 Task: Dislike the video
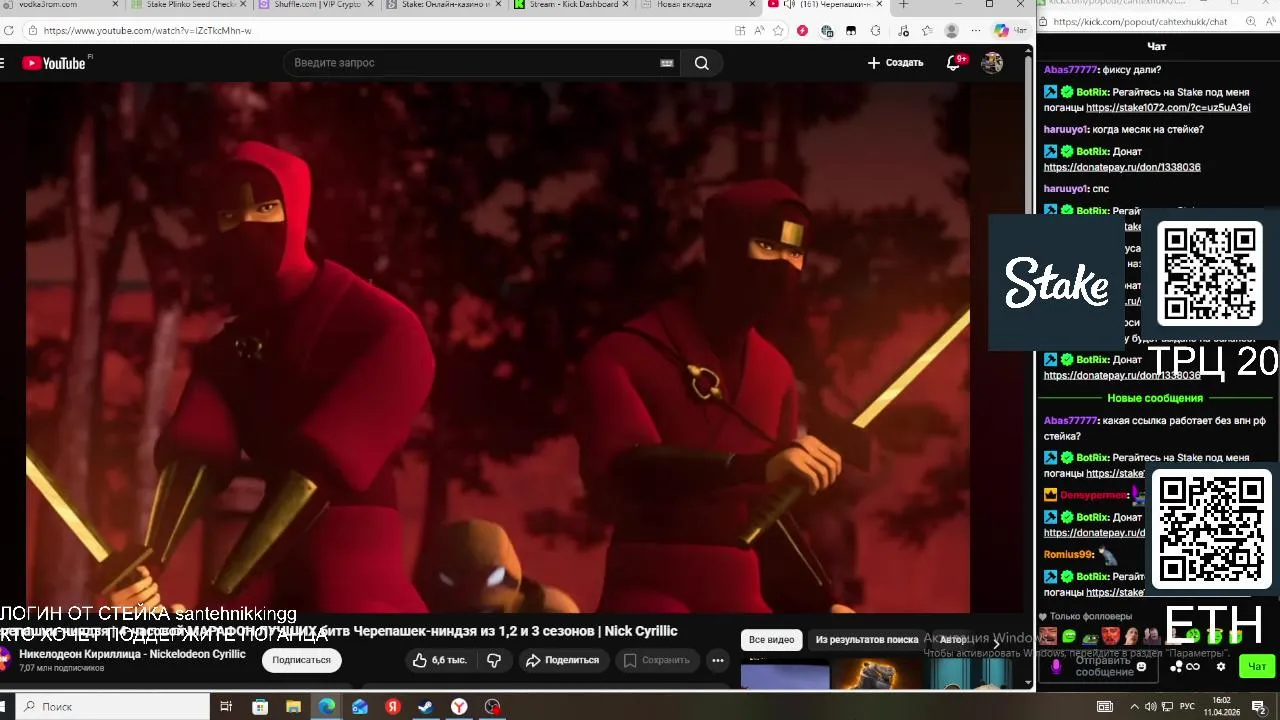(494, 660)
